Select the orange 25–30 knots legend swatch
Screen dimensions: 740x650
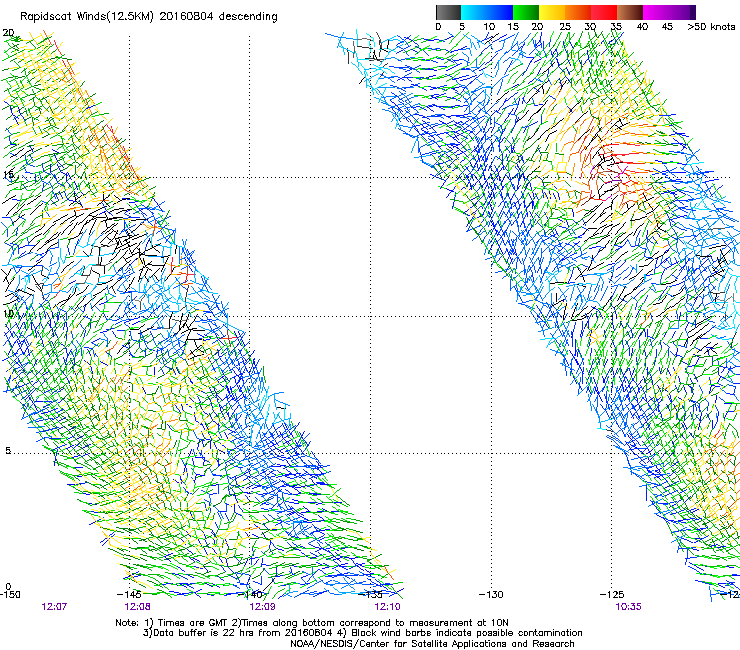(578, 12)
